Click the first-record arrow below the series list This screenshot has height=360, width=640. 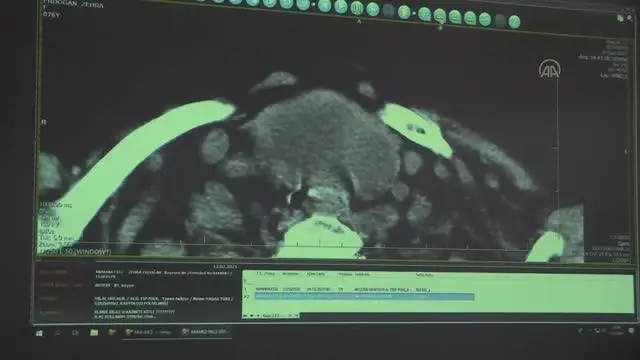[x=245, y=315]
